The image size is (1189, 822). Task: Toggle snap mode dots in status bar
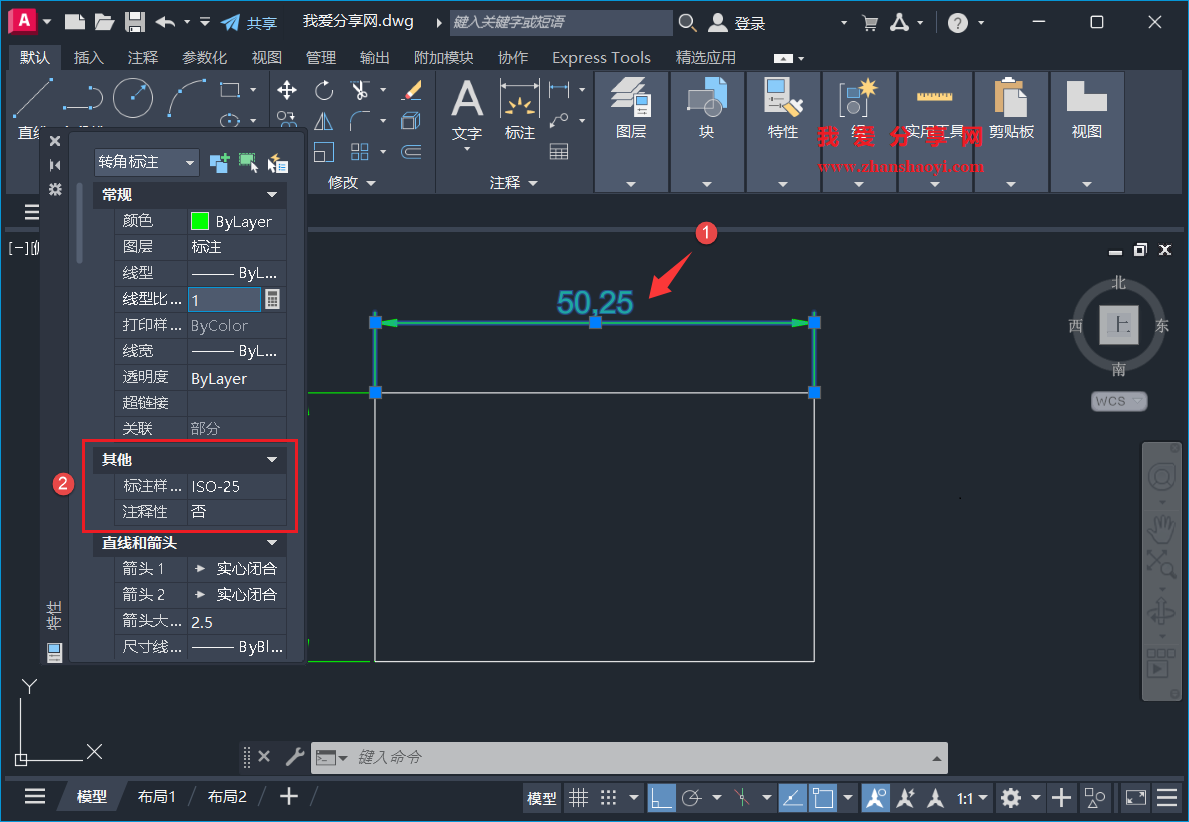pyautogui.click(x=608, y=797)
